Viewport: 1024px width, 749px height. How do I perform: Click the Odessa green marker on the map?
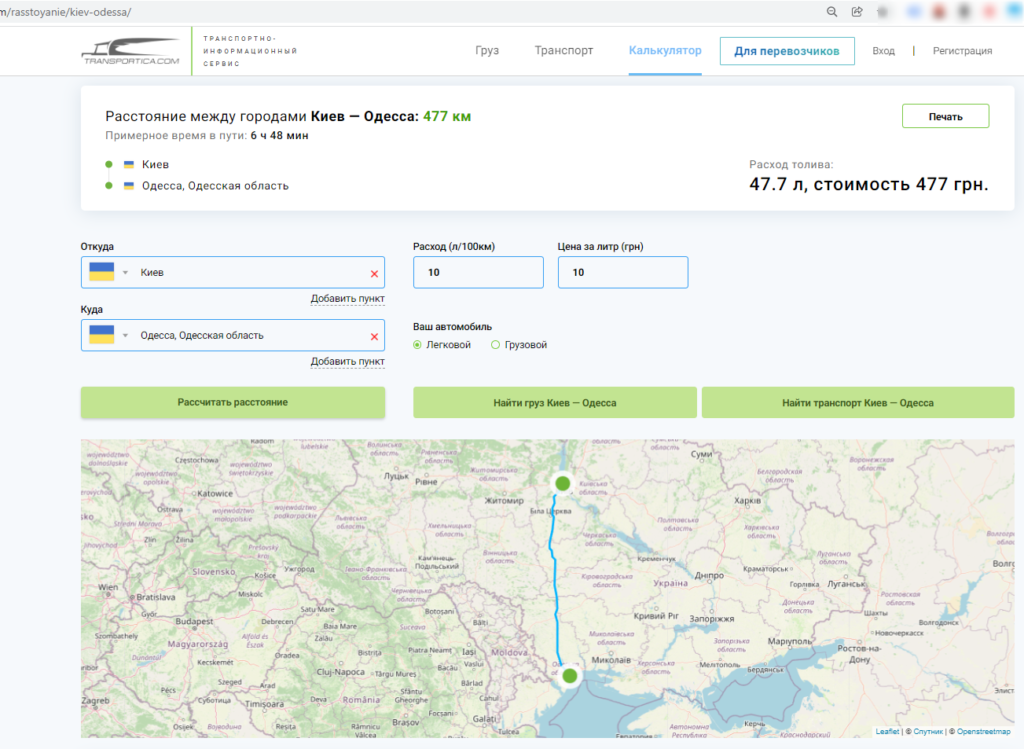coord(570,675)
